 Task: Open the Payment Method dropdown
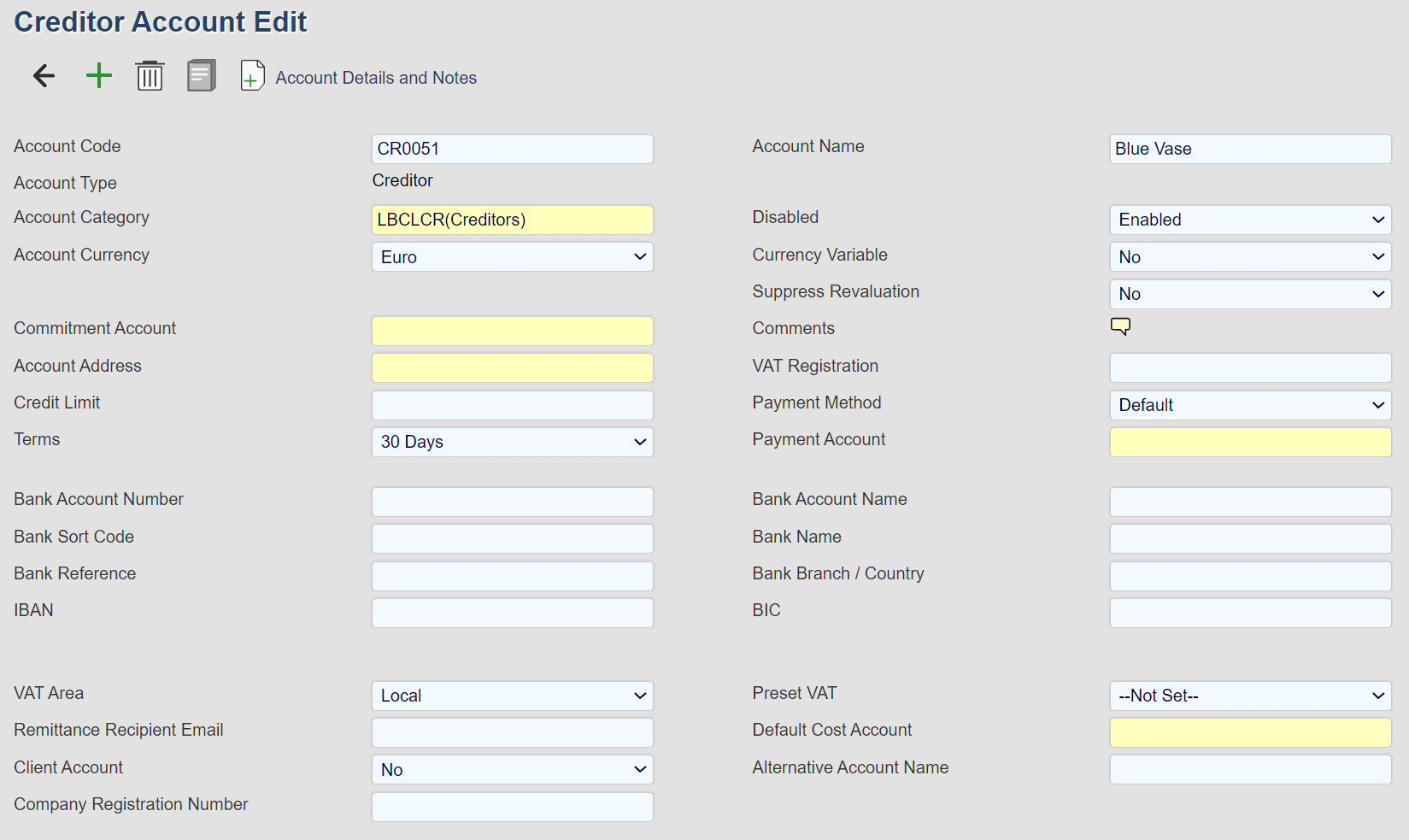[x=1250, y=405]
